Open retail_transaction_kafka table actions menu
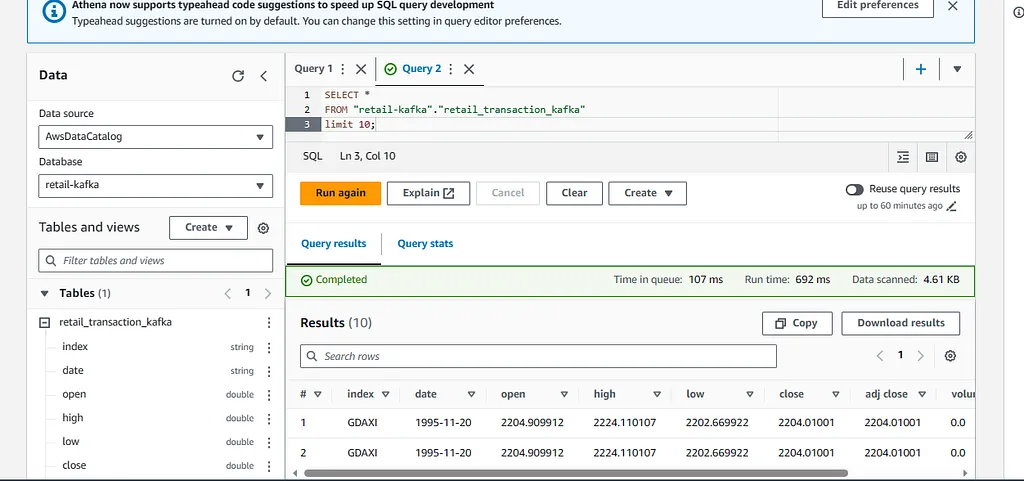 point(268,322)
